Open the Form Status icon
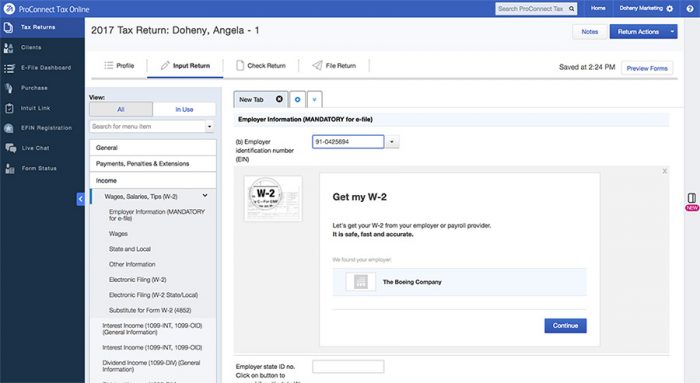 pos(9,169)
